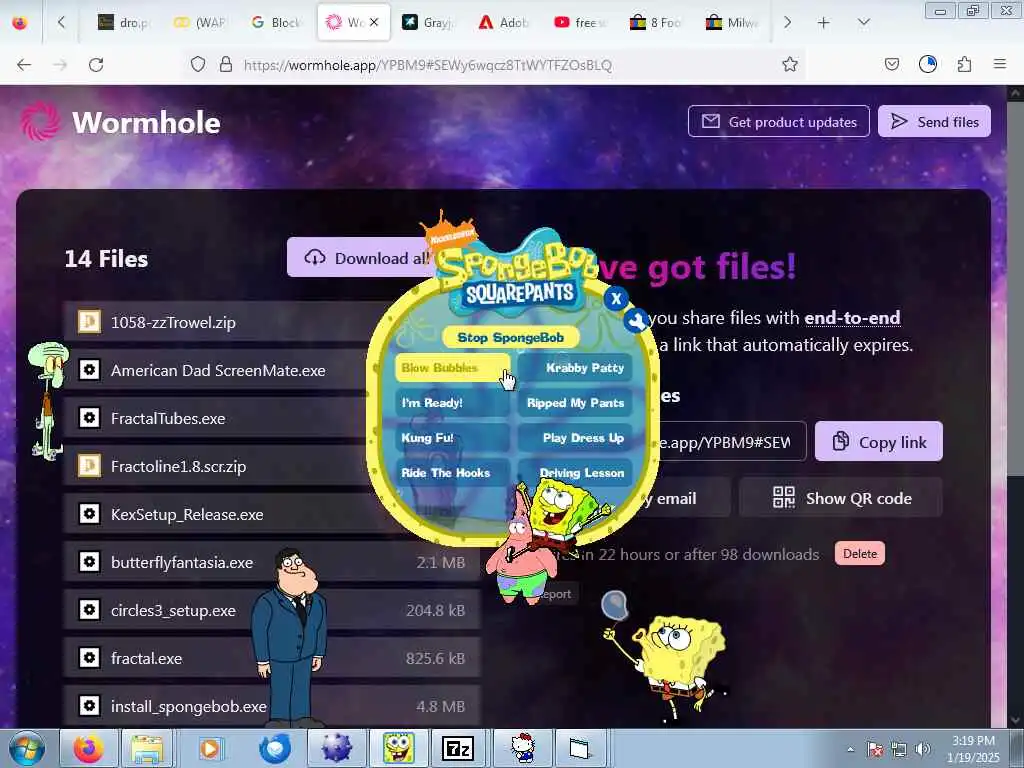This screenshot has height=768, width=1024.
Task: Close the SpongeBob menu with X
Action: click(x=616, y=298)
